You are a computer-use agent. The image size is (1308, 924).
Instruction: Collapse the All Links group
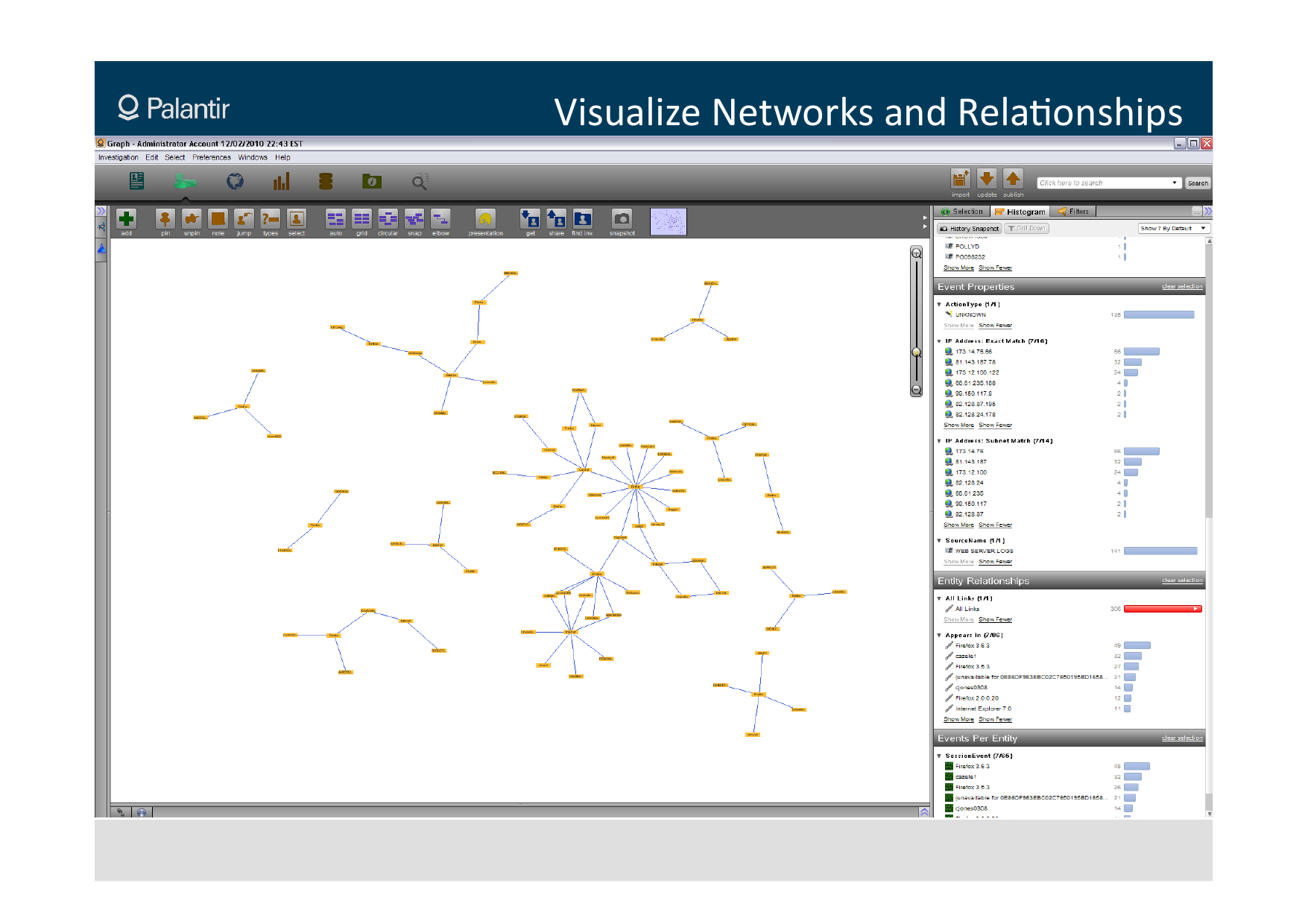click(939, 598)
